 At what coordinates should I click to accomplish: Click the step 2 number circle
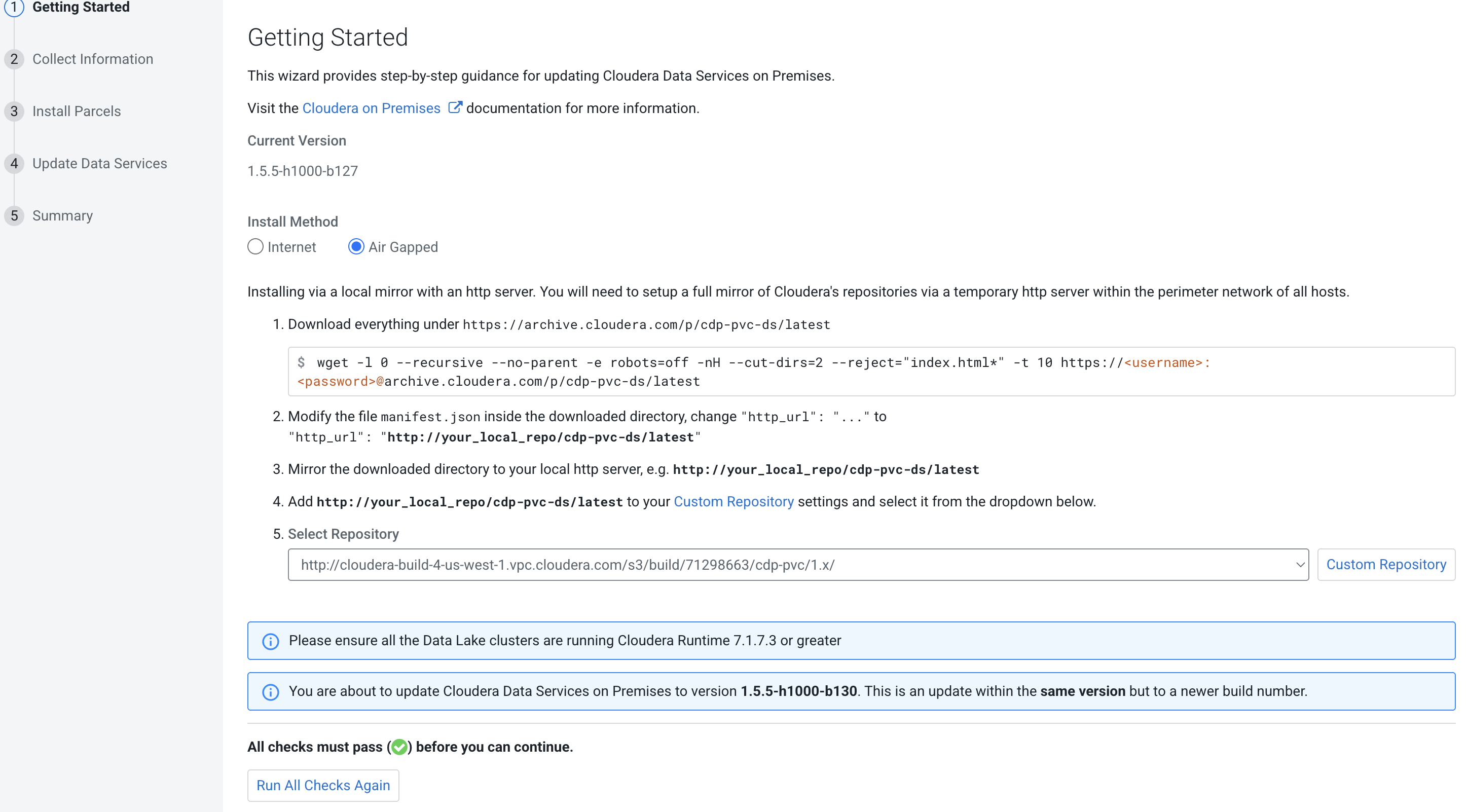pos(14,59)
